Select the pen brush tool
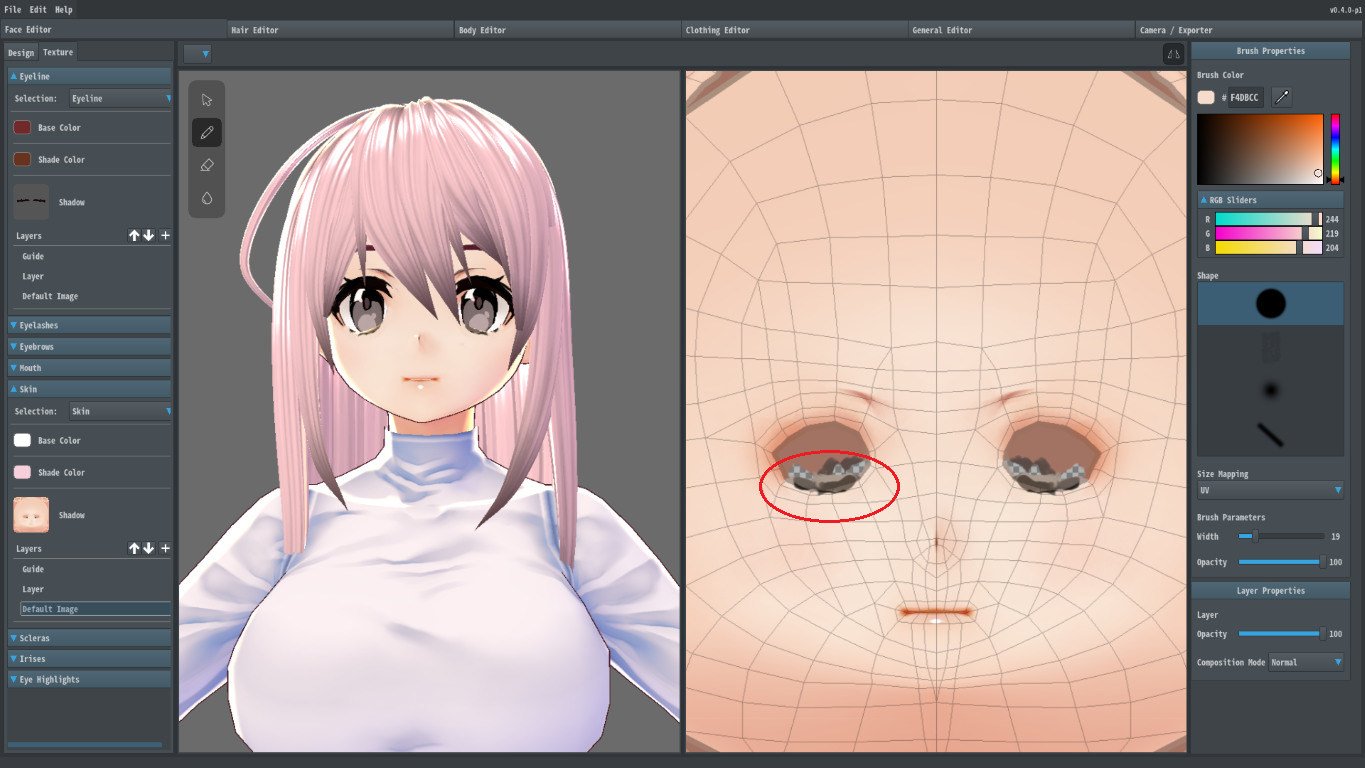Screen dimensions: 1365x768 pos(207,132)
